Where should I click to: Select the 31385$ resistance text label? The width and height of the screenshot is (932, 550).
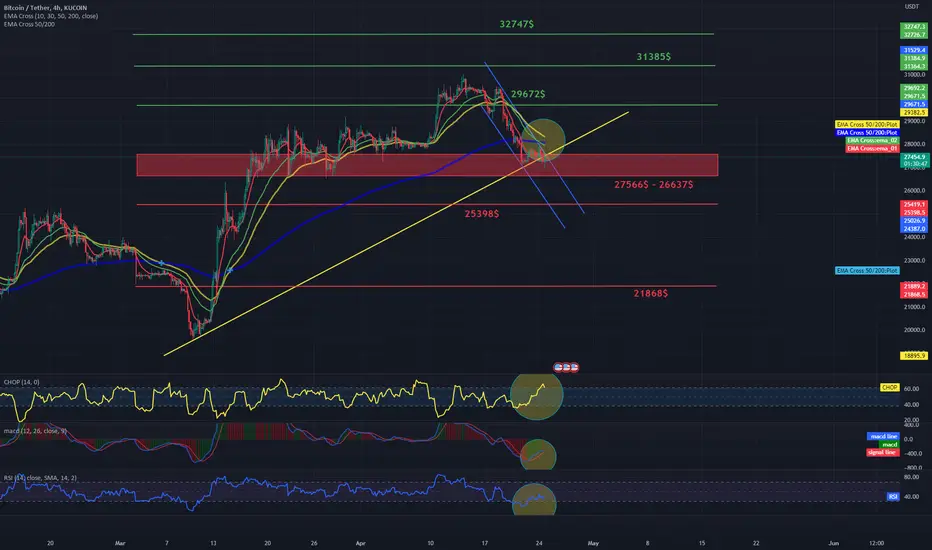pyautogui.click(x=654, y=56)
